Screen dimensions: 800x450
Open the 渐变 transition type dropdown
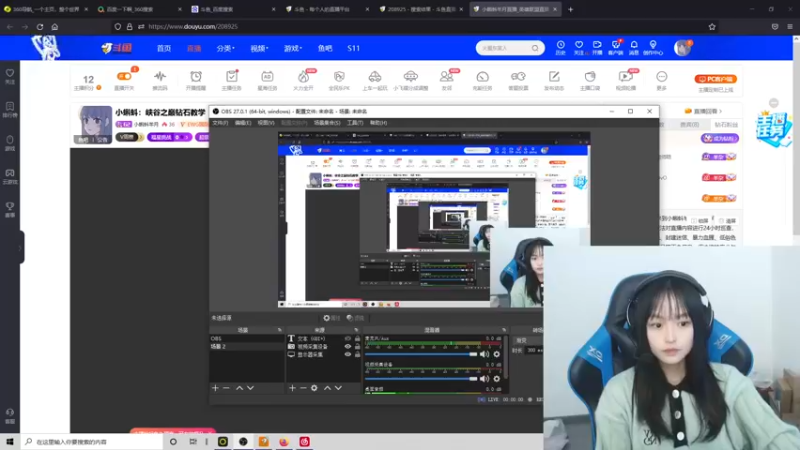[x=528, y=340]
